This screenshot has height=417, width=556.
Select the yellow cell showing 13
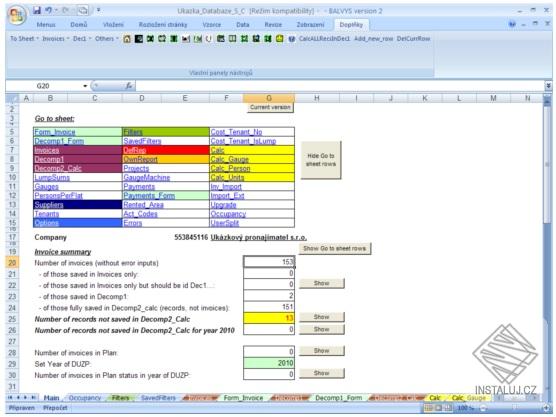tap(269, 318)
